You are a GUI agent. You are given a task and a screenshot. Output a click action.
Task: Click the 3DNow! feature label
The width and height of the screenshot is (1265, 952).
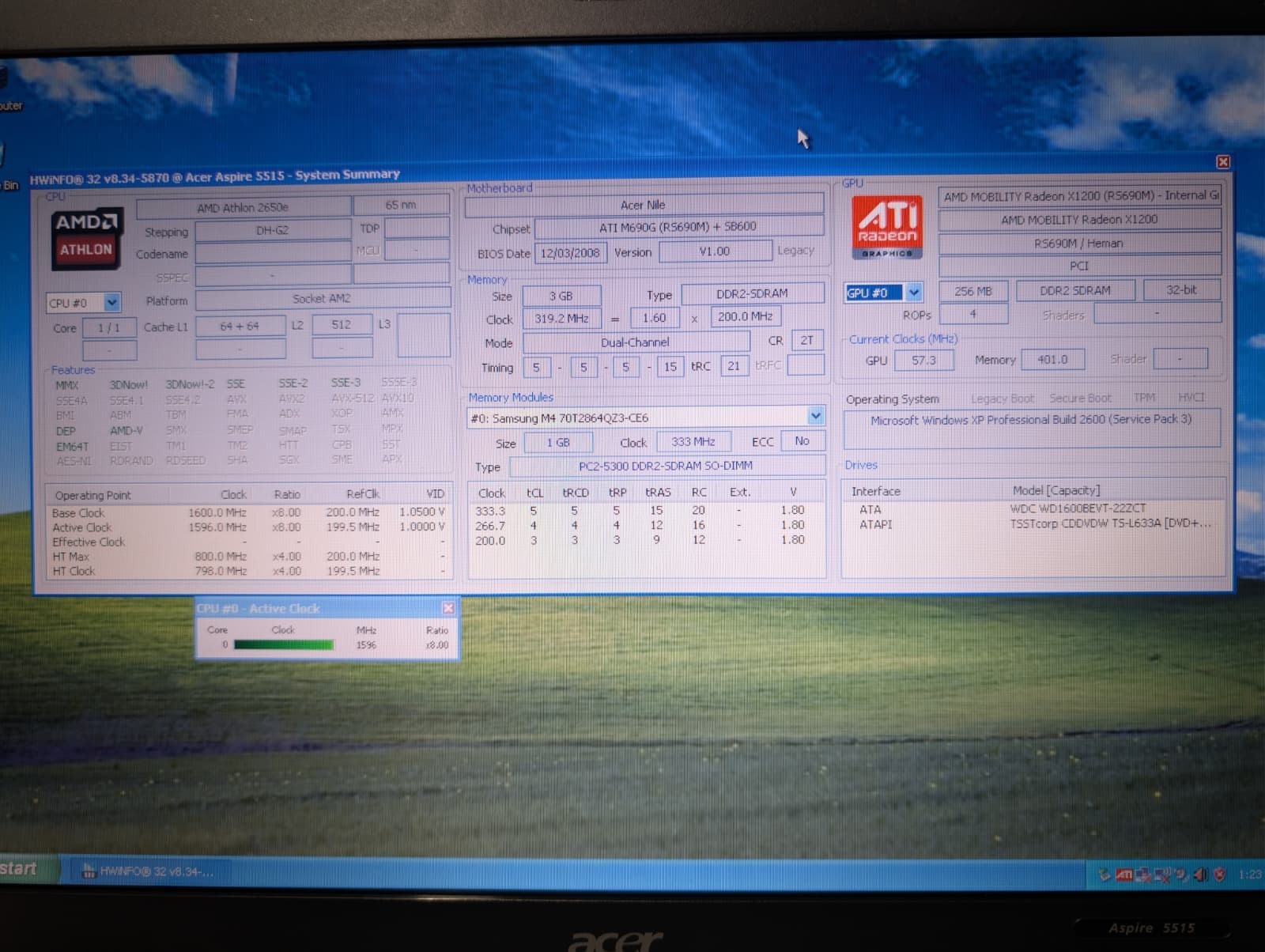pyautogui.click(x=129, y=385)
